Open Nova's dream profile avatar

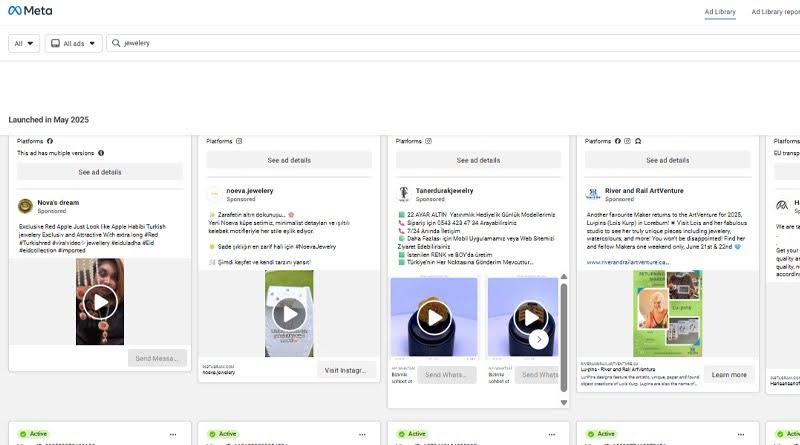point(26,206)
